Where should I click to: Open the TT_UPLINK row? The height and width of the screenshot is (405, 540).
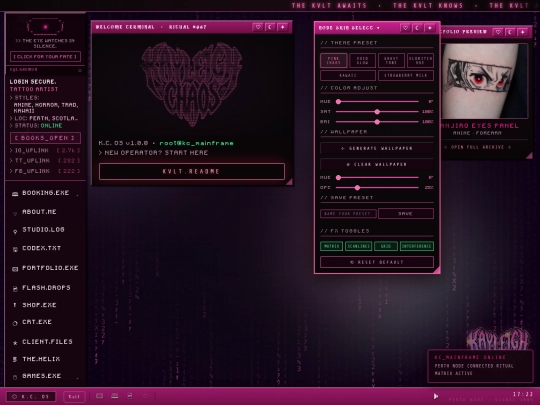45,161
